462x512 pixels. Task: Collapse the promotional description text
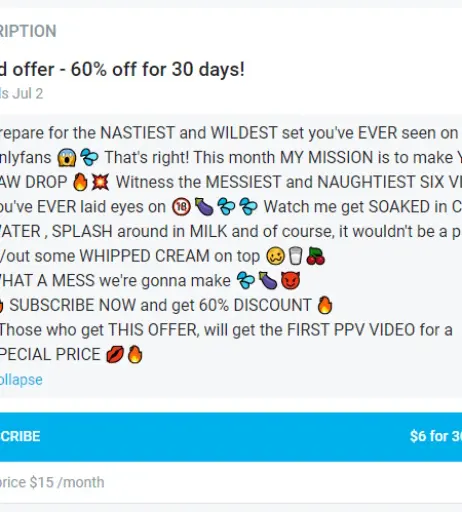[21, 380]
